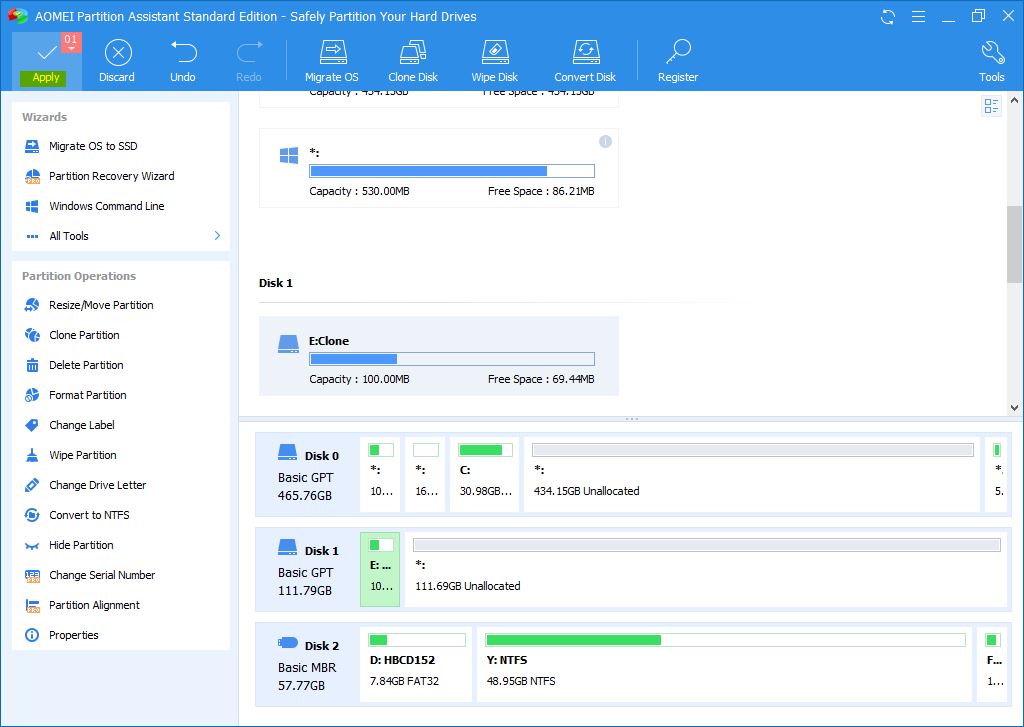The height and width of the screenshot is (727, 1024).
Task: Toggle the partition list view mode
Action: [991, 107]
